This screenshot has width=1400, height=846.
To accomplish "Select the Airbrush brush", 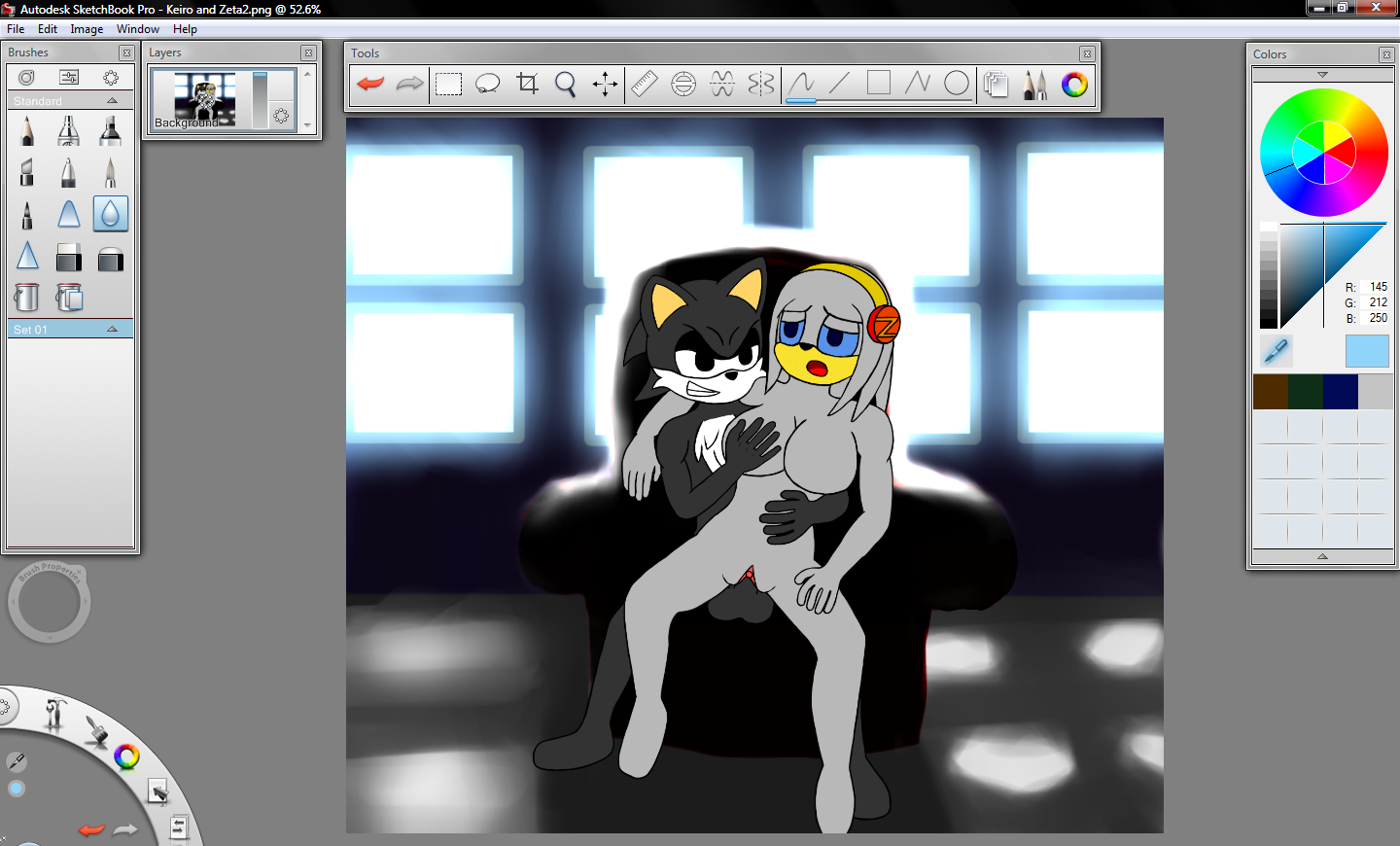I will (68, 130).
